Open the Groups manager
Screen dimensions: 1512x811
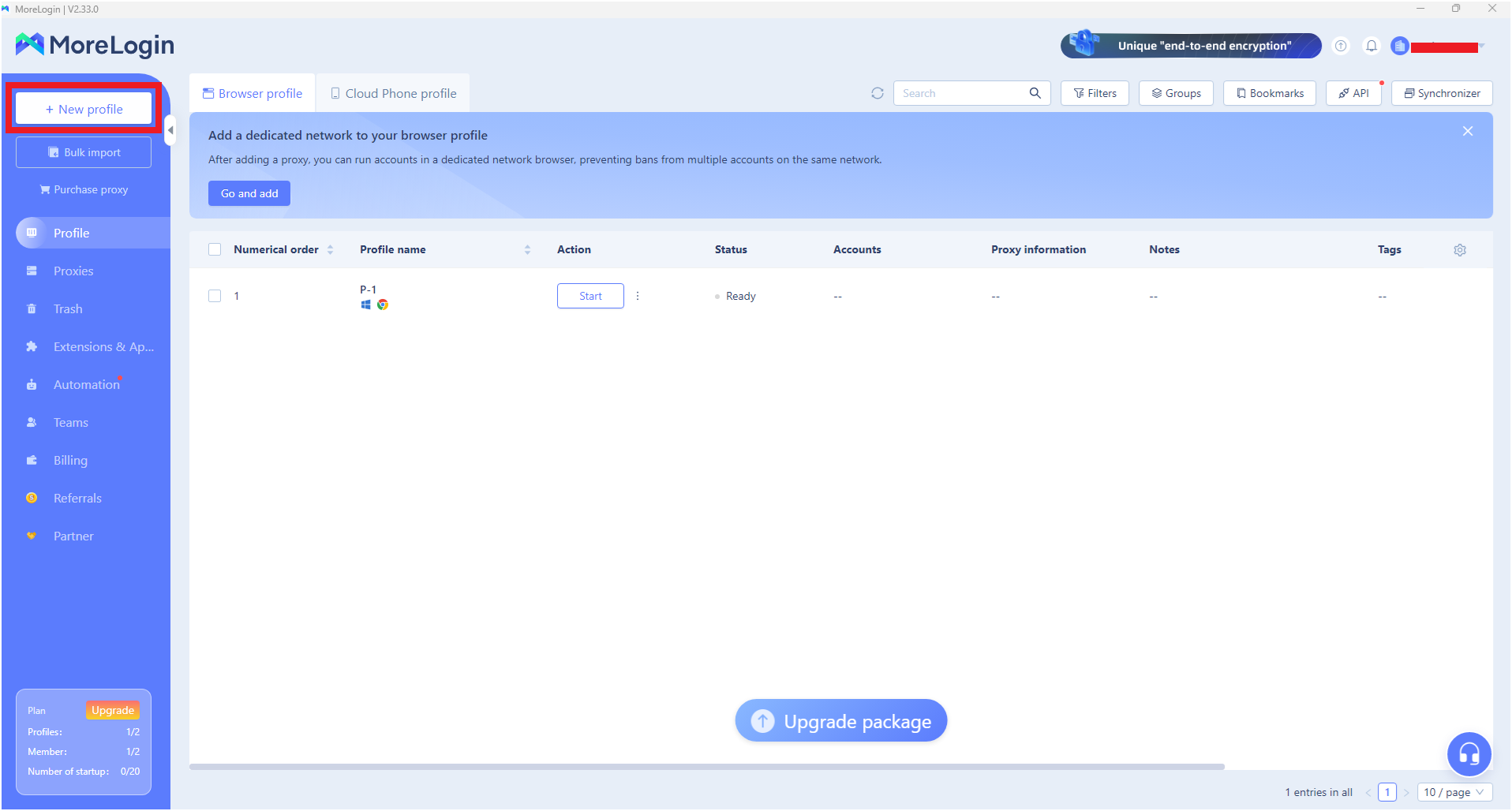click(x=1176, y=92)
